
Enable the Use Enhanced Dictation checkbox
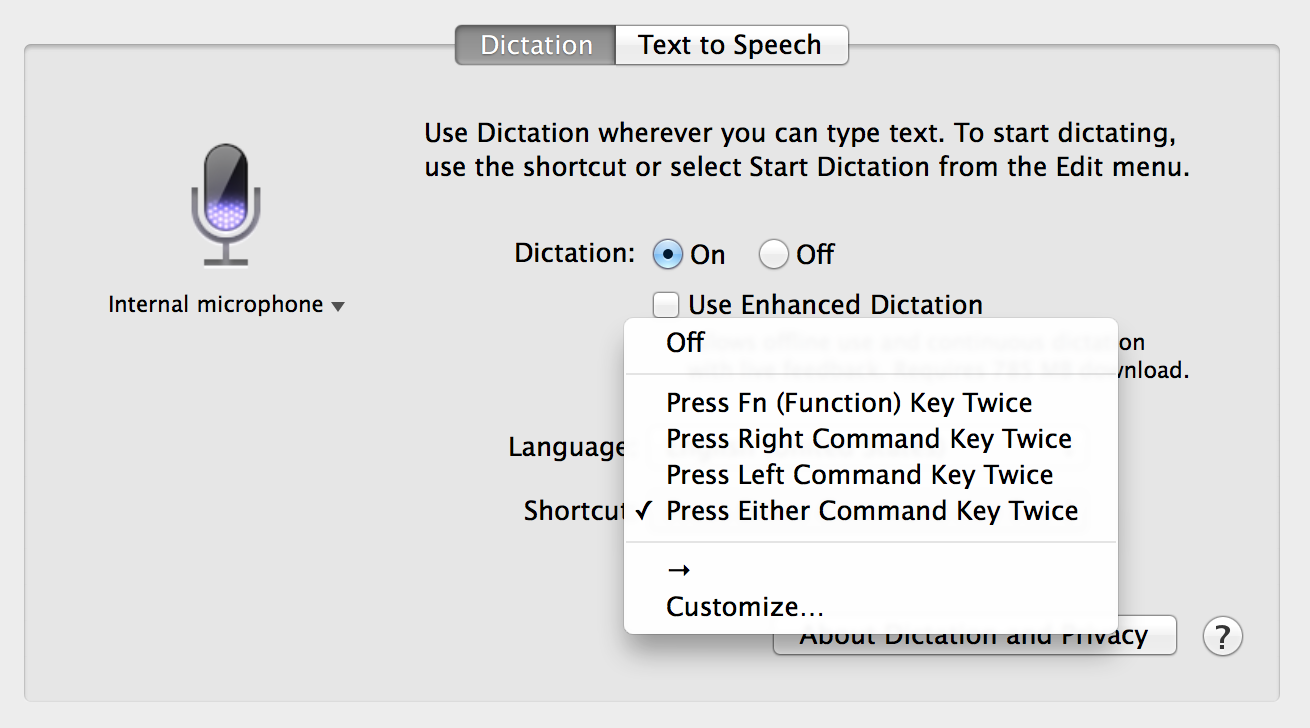click(x=666, y=304)
